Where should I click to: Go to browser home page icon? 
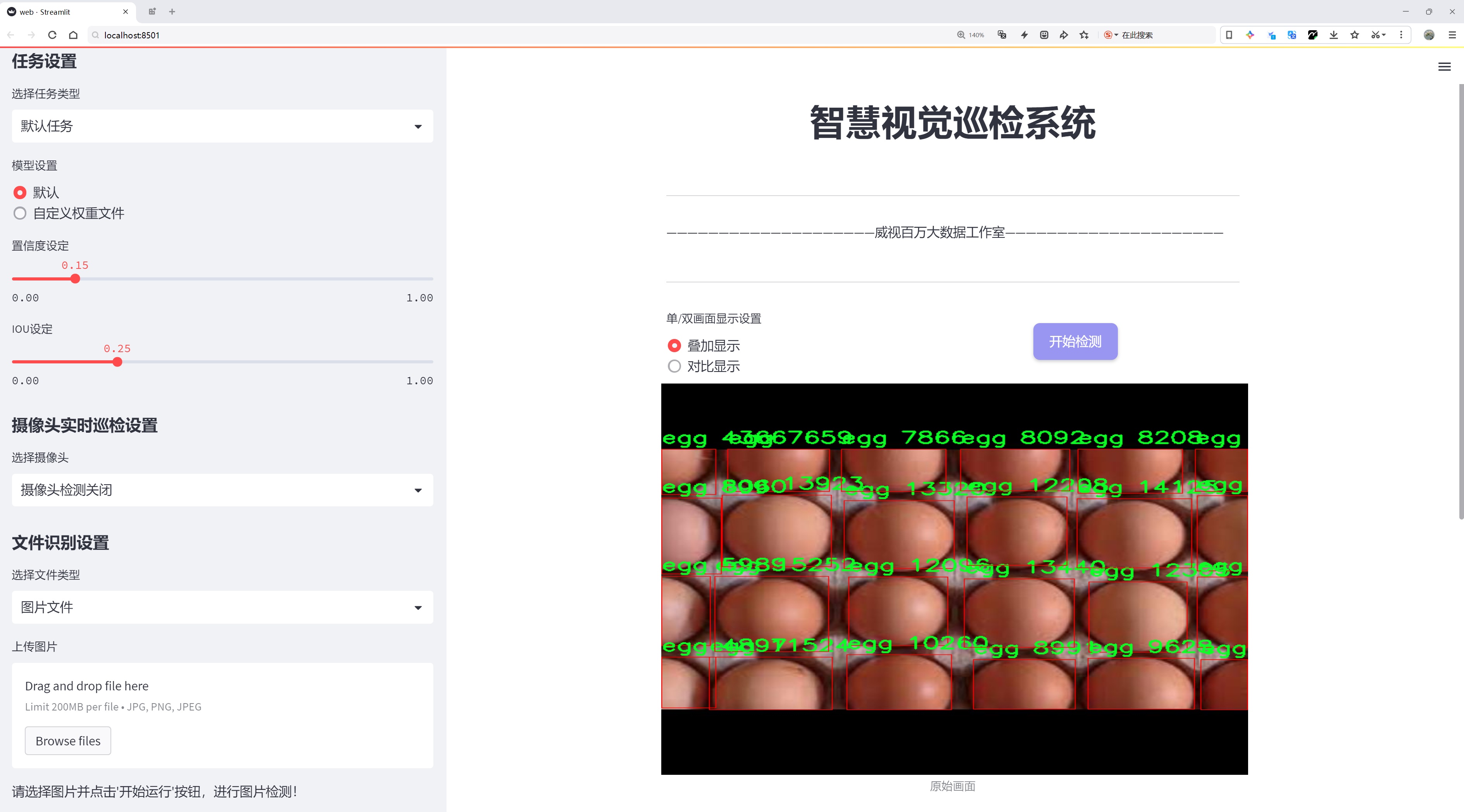73,35
